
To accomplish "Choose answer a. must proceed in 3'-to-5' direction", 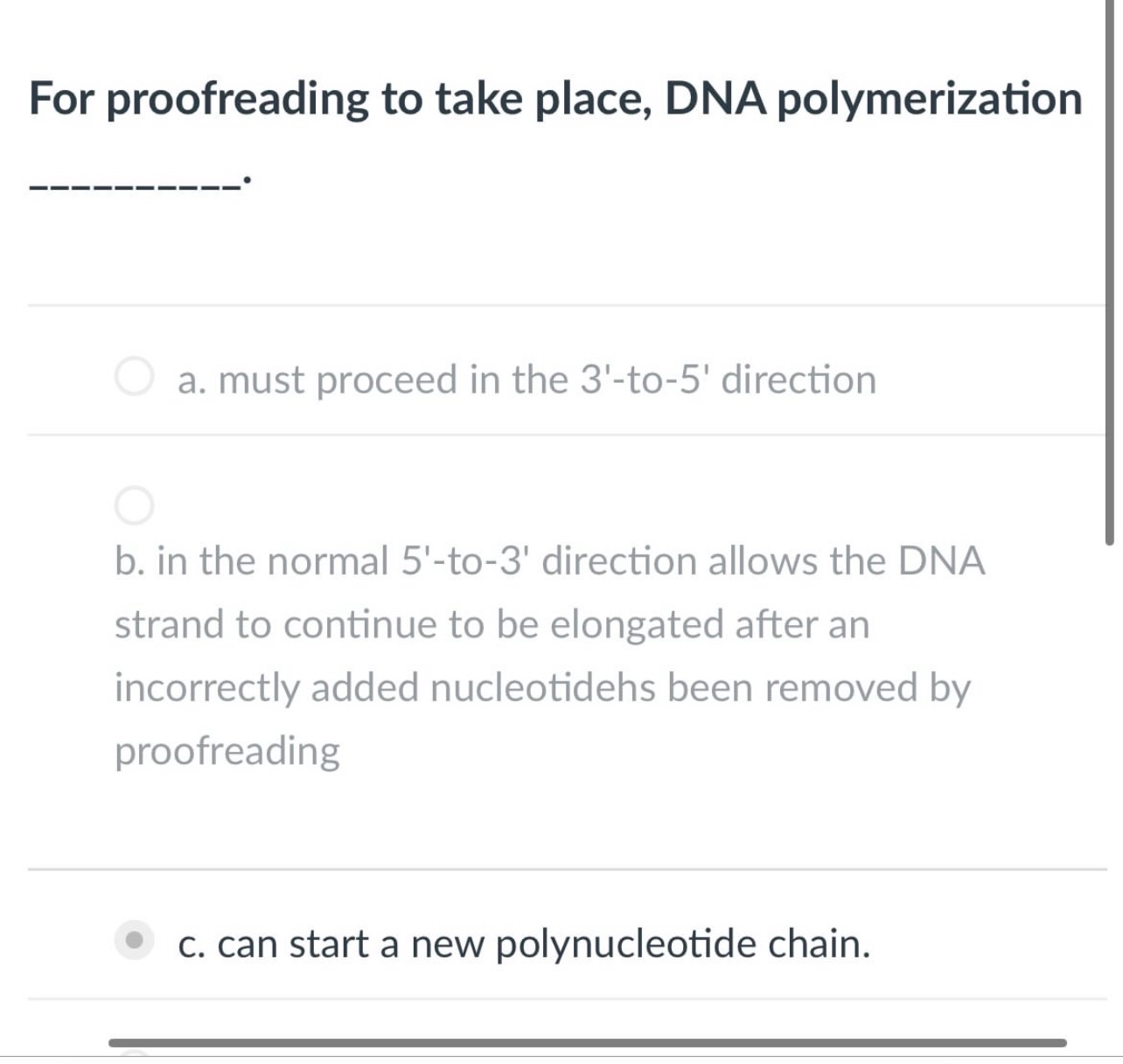I will (x=525, y=379).
